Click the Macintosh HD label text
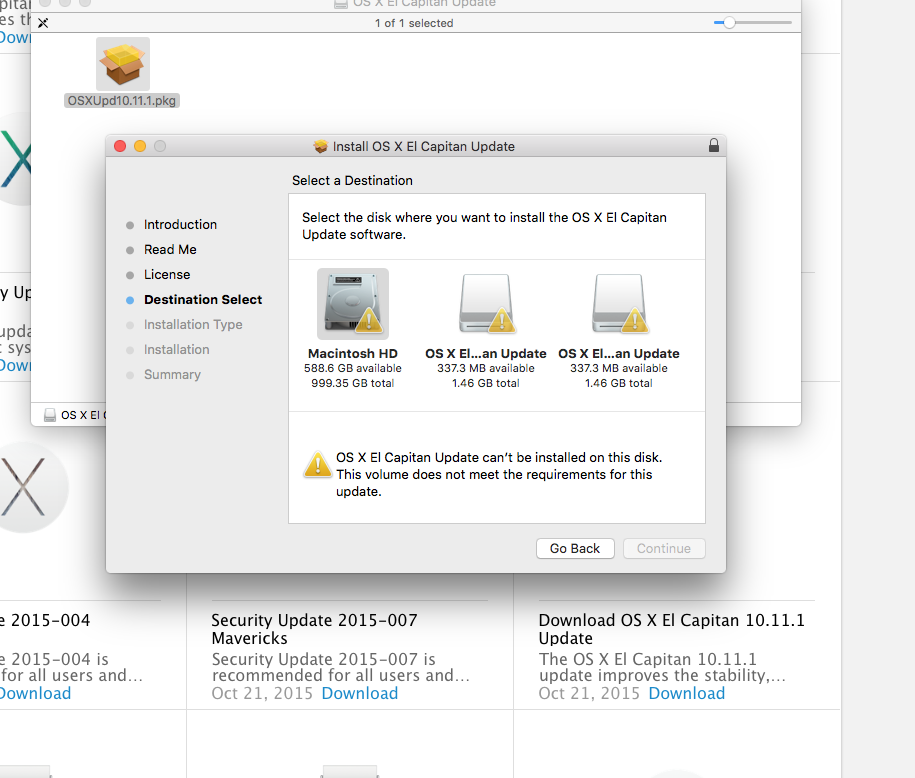 tap(352, 354)
